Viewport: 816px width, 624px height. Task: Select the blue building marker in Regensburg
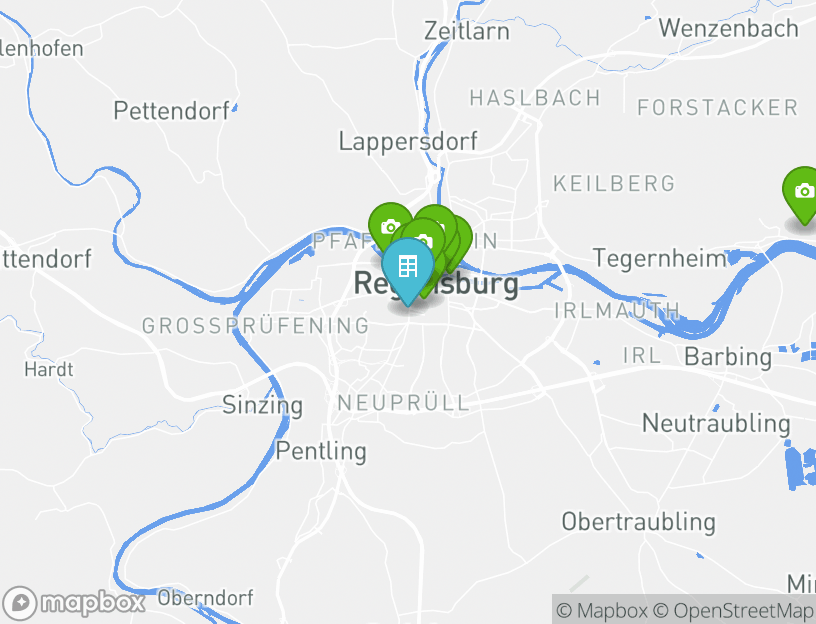tap(408, 270)
